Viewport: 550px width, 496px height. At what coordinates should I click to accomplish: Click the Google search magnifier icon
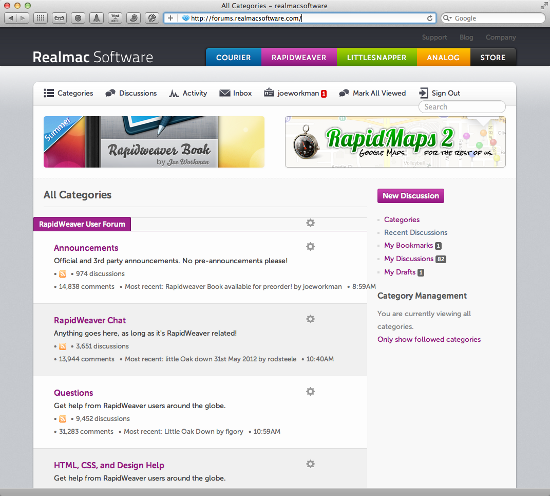tap(447, 18)
